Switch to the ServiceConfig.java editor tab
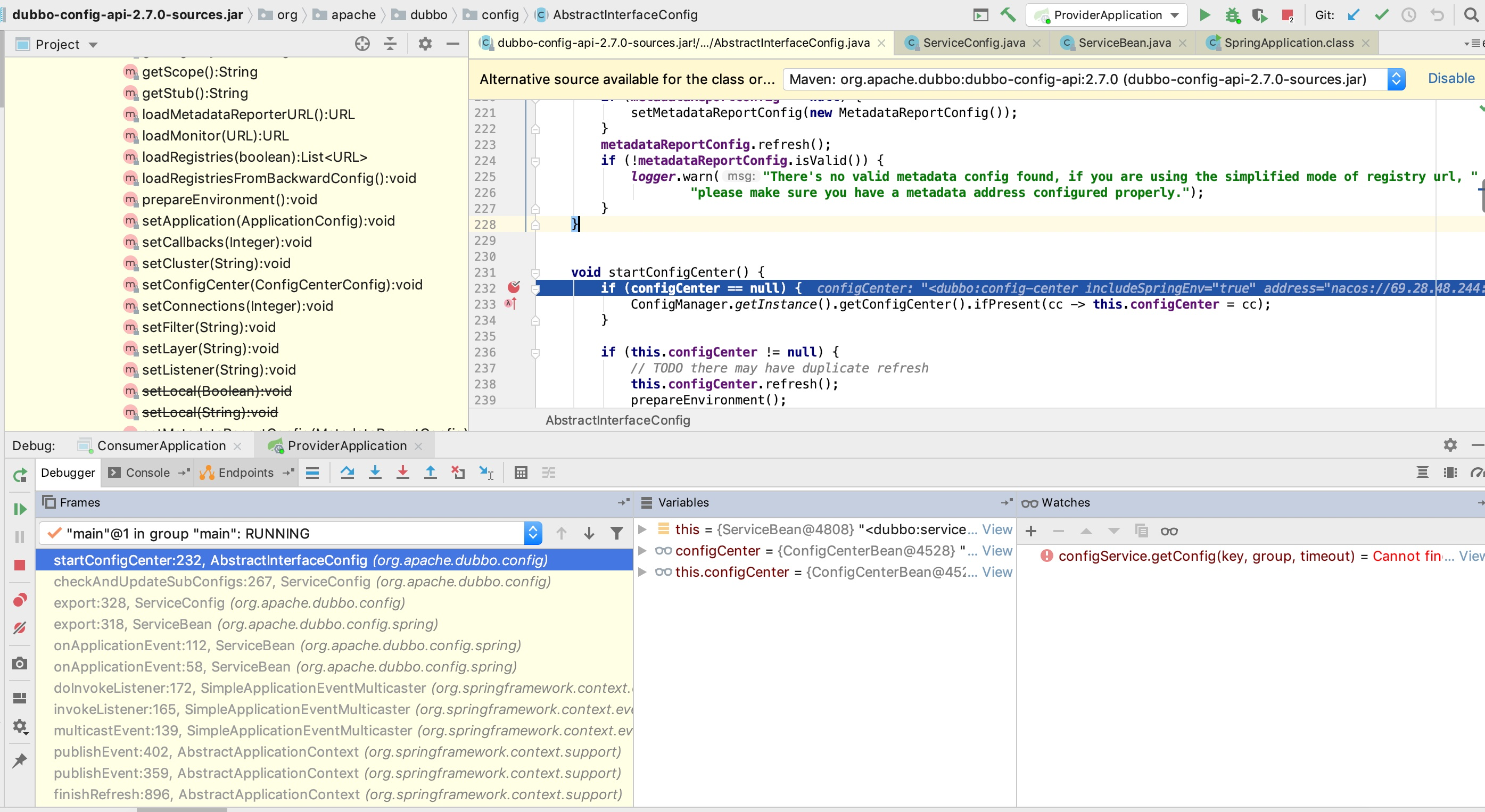The width and height of the screenshot is (1485, 812). (973, 43)
